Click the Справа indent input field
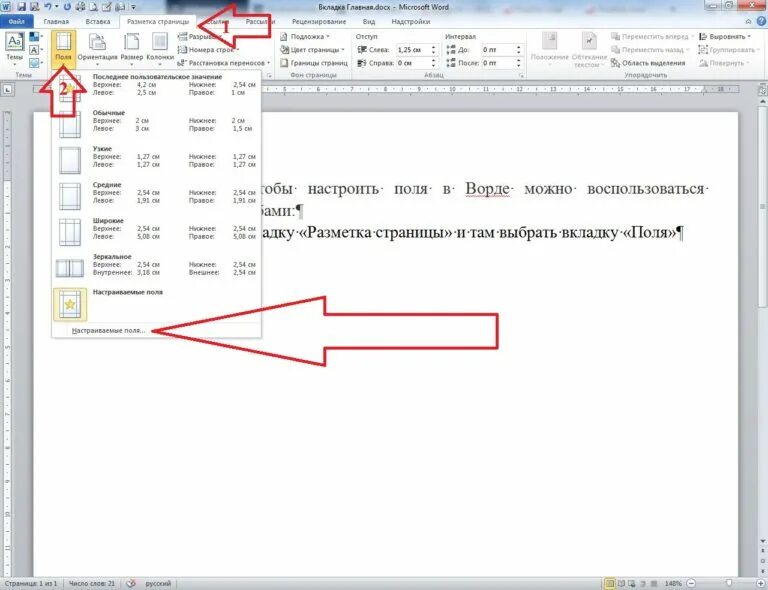Screen dimensions: 768x590 (x=412, y=63)
